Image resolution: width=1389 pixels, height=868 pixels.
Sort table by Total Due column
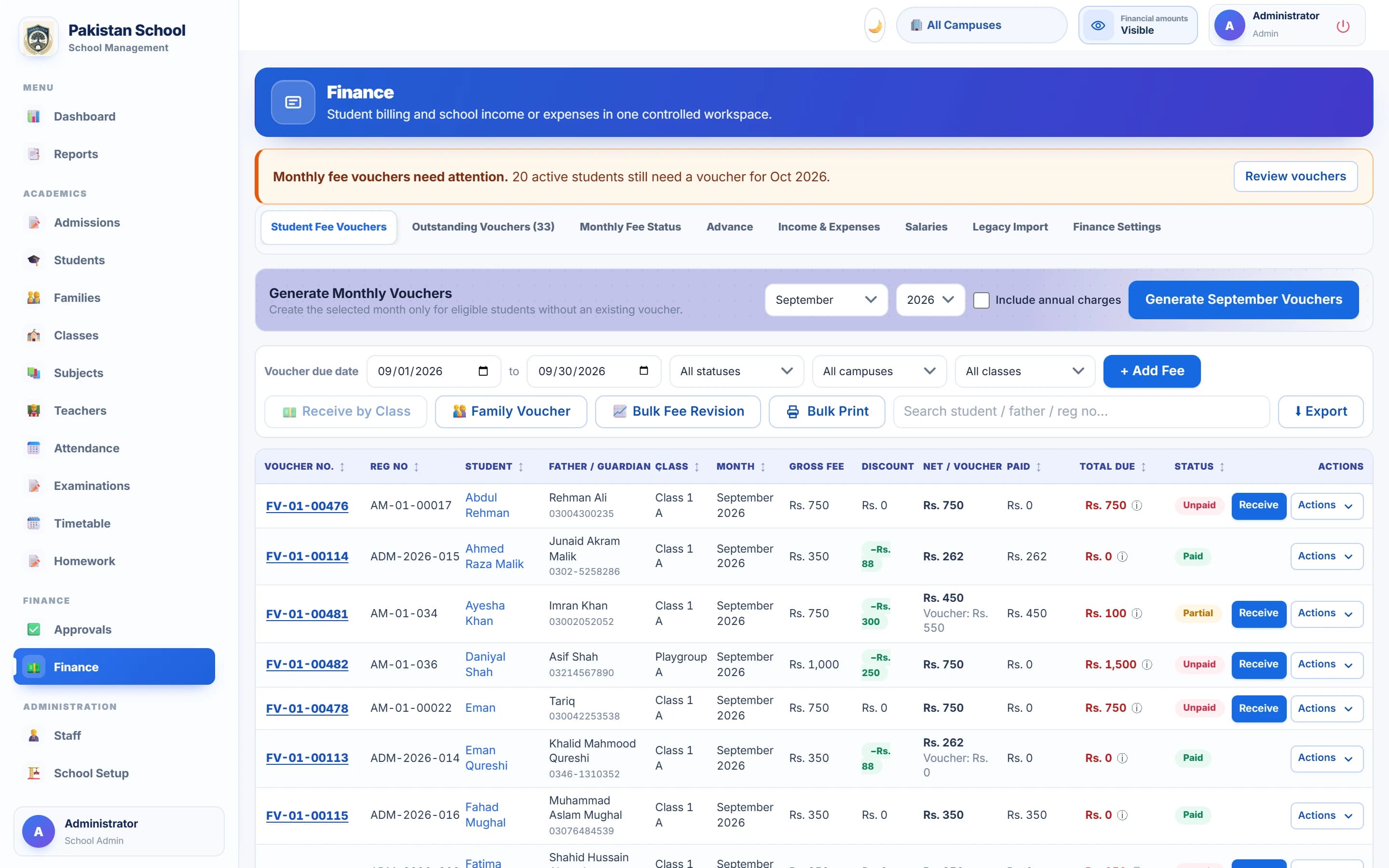tap(1112, 467)
